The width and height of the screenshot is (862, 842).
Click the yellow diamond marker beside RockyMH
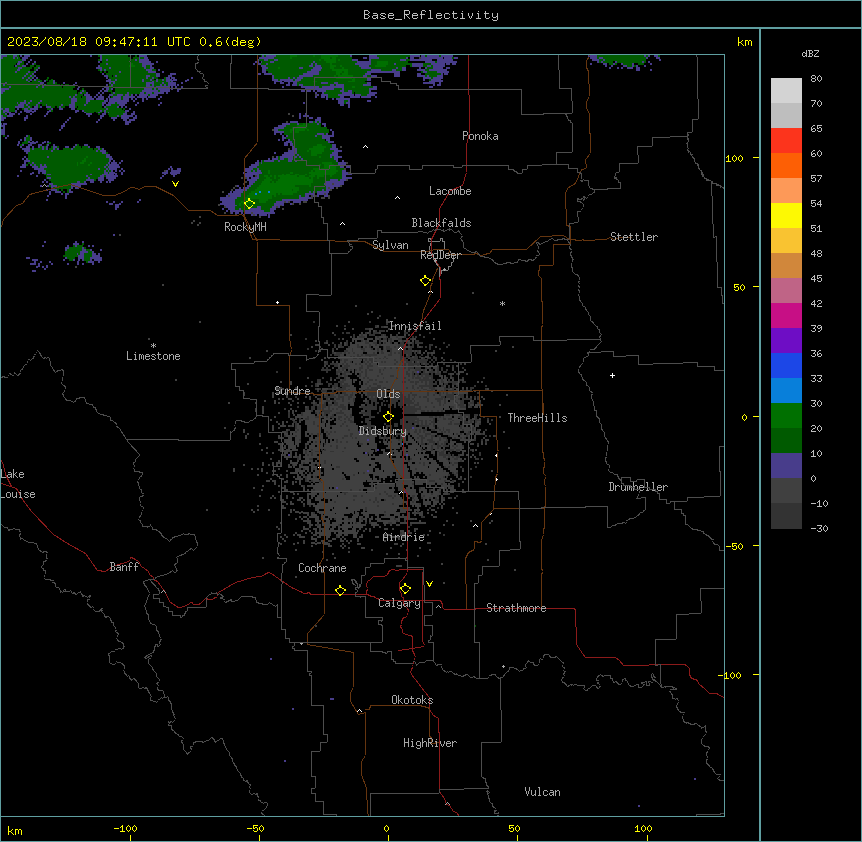(249, 204)
